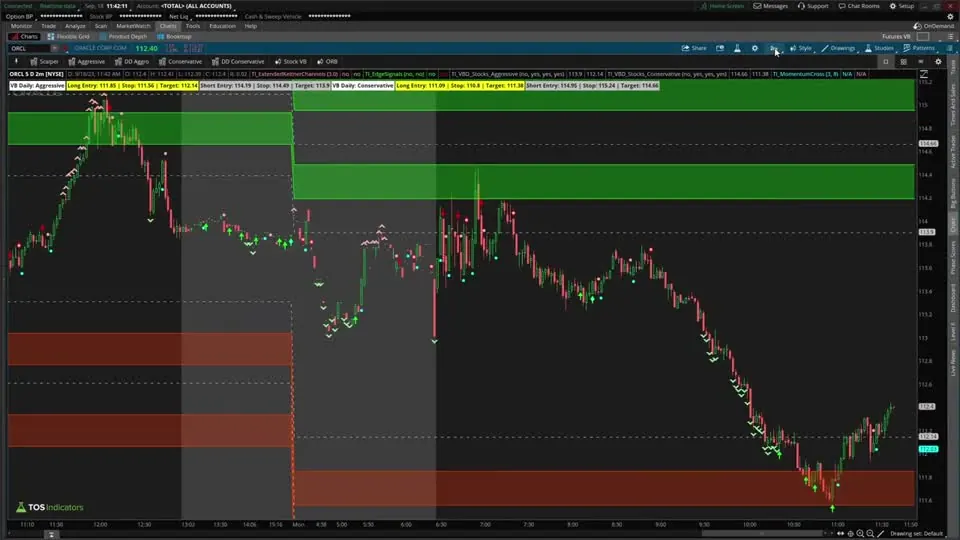
Task: Select the Bookmap sub-tab
Action: 174,37
